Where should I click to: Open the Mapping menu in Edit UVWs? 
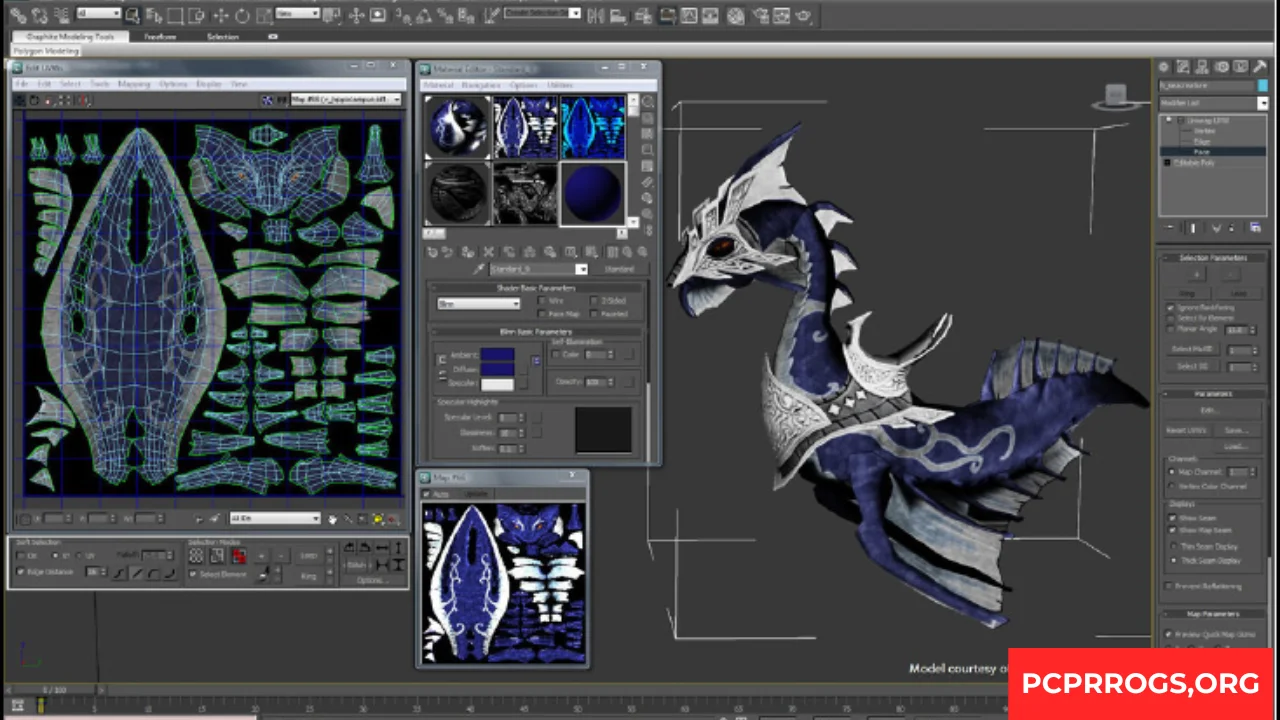[134, 84]
